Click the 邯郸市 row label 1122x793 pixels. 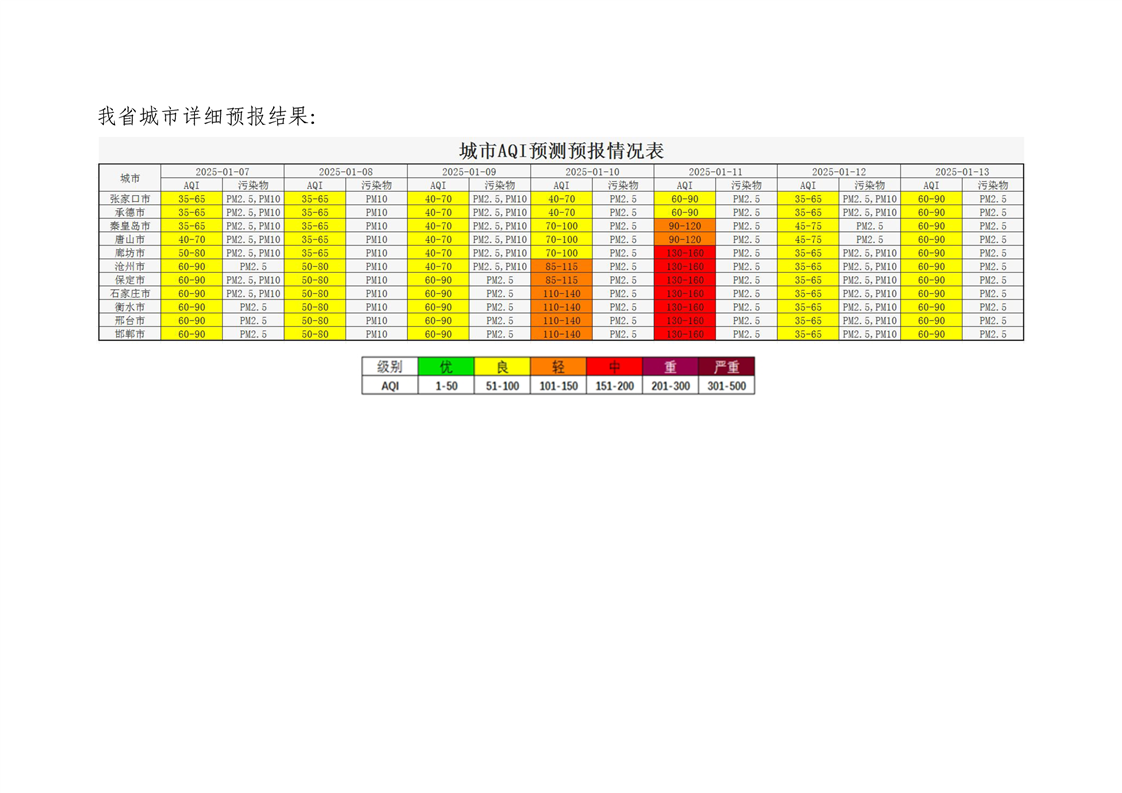point(130,334)
